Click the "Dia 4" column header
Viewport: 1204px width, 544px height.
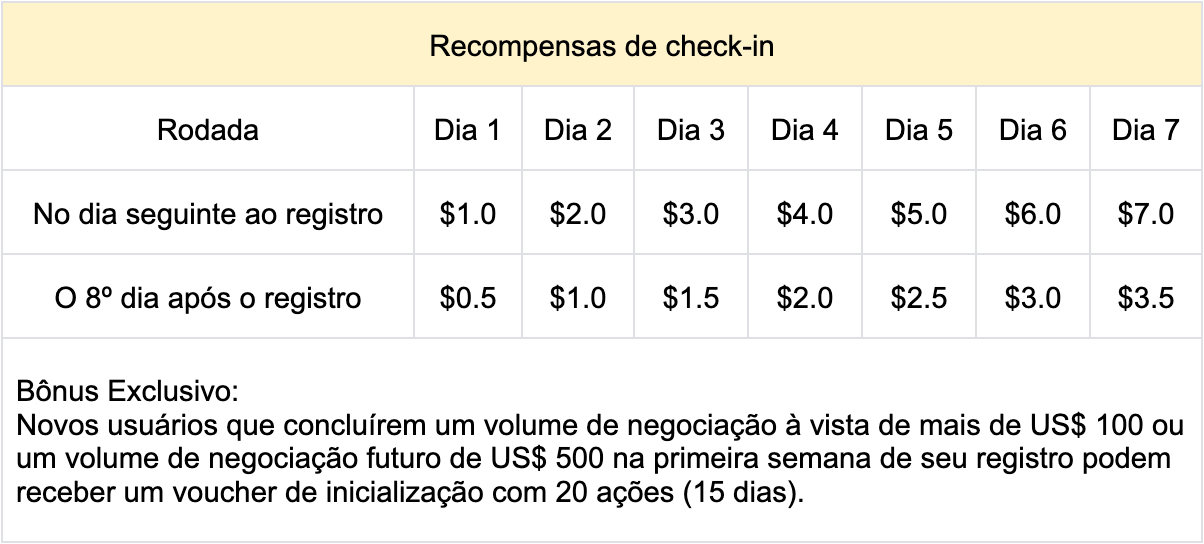pyautogui.click(x=805, y=130)
